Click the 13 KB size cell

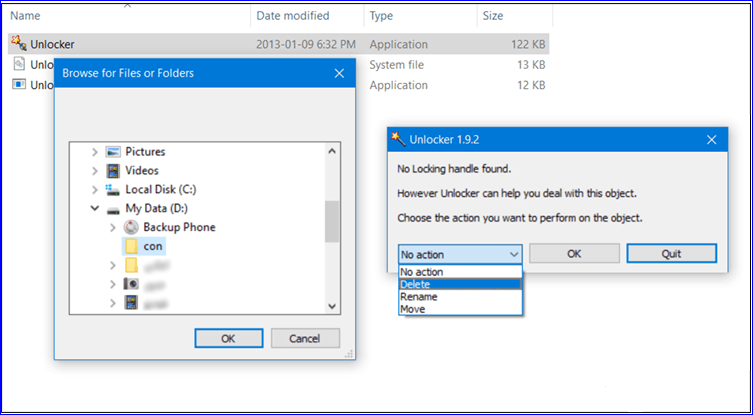(532, 64)
